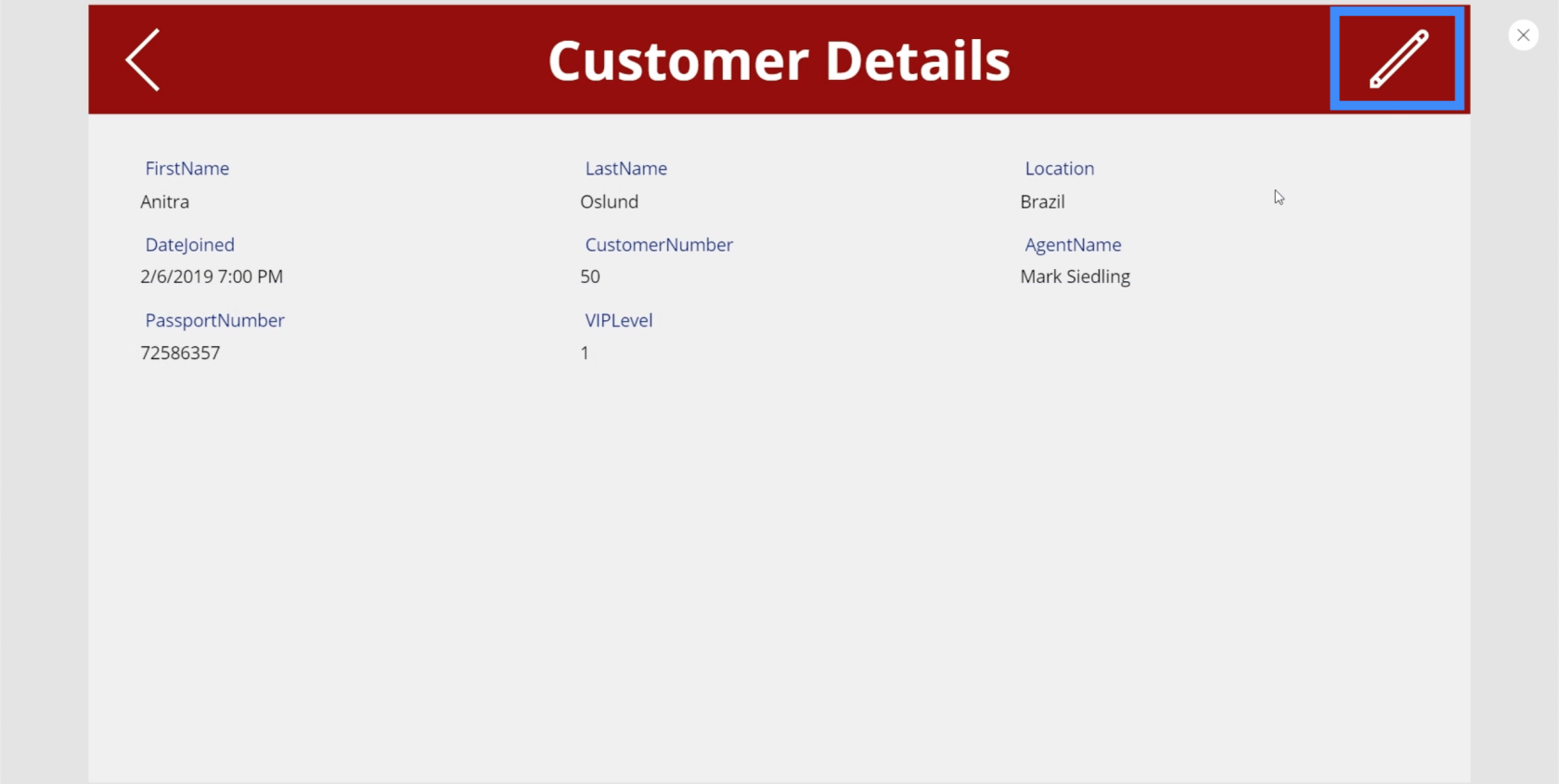1559x784 pixels.
Task: Click the agent name Mark Siedling
Action: 1075,277
